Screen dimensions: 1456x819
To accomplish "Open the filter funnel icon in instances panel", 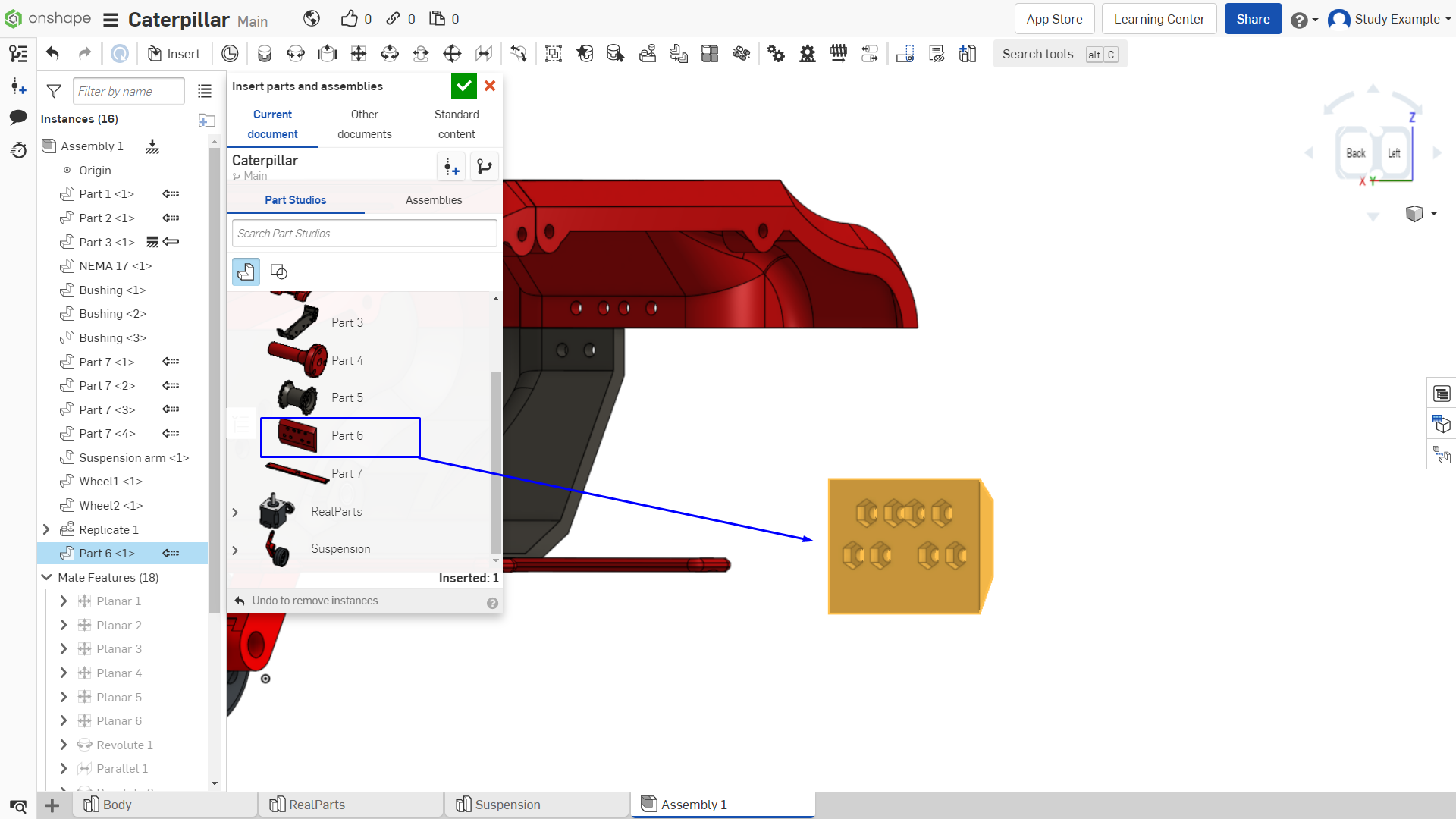I will 54,91.
